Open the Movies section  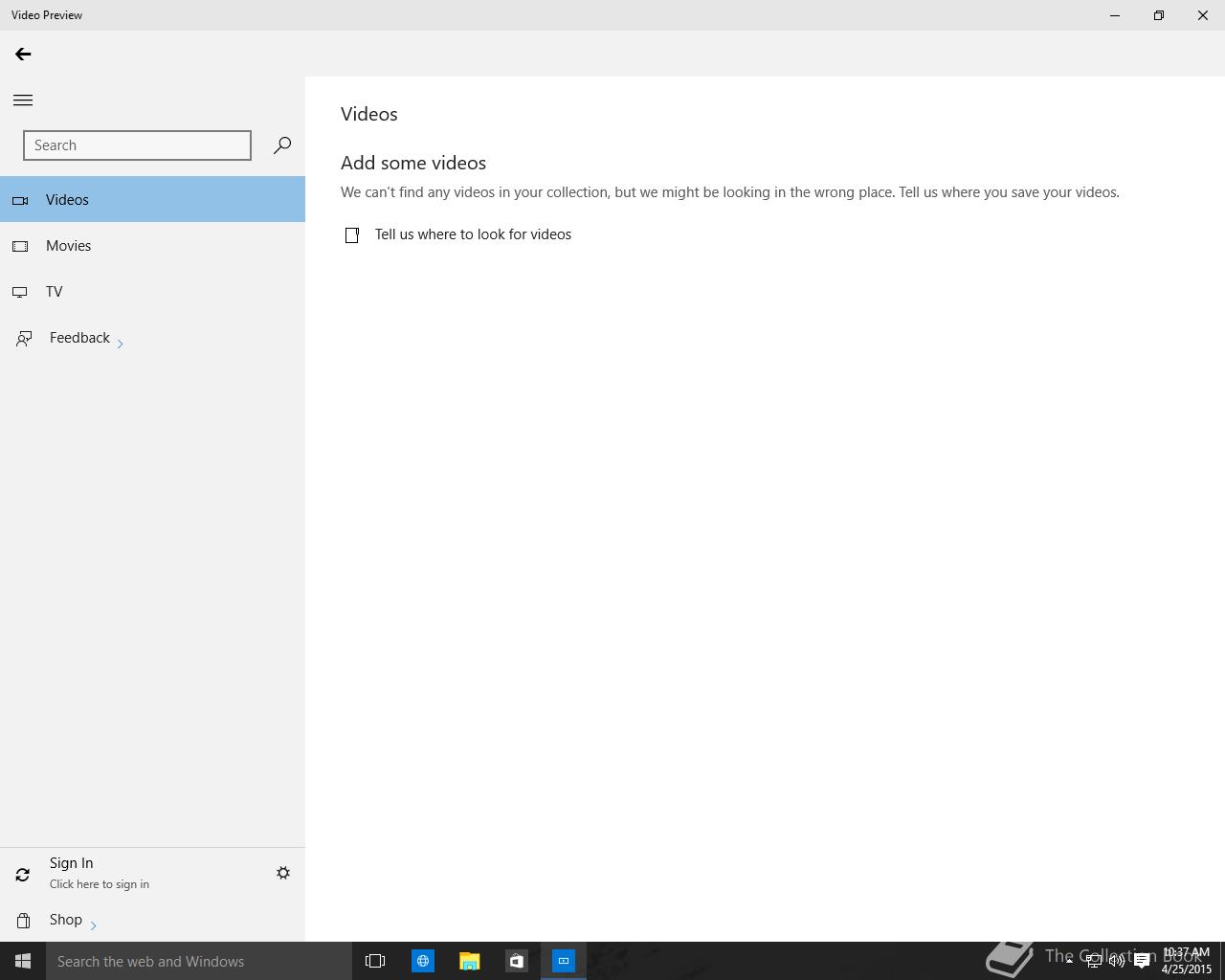[x=152, y=245]
